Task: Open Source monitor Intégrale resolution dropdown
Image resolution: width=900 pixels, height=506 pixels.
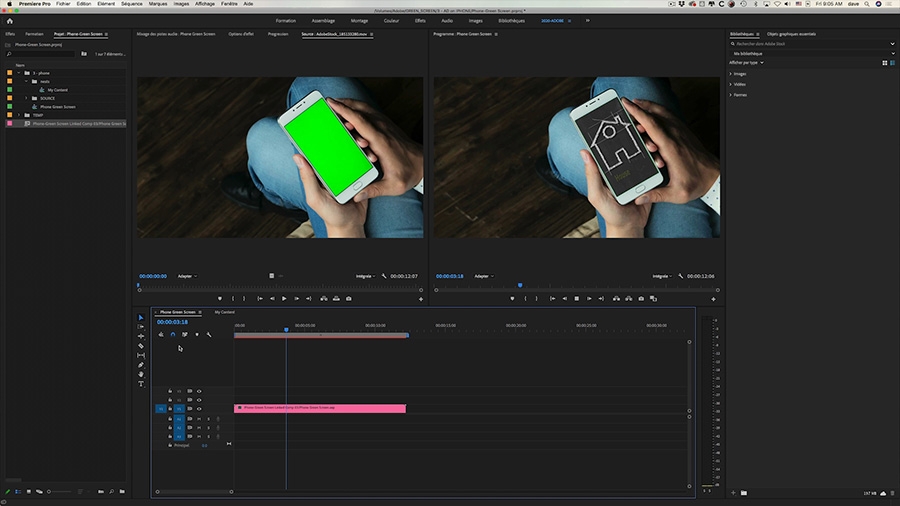Action: click(x=366, y=276)
